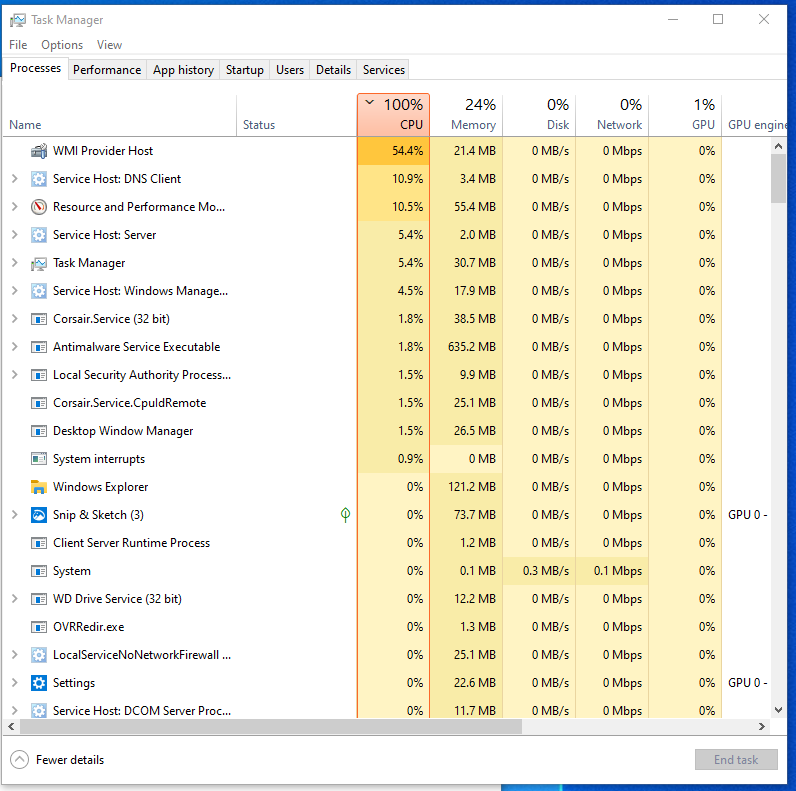The width and height of the screenshot is (796, 791).
Task: Open the Options menu
Action: (62, 45)
